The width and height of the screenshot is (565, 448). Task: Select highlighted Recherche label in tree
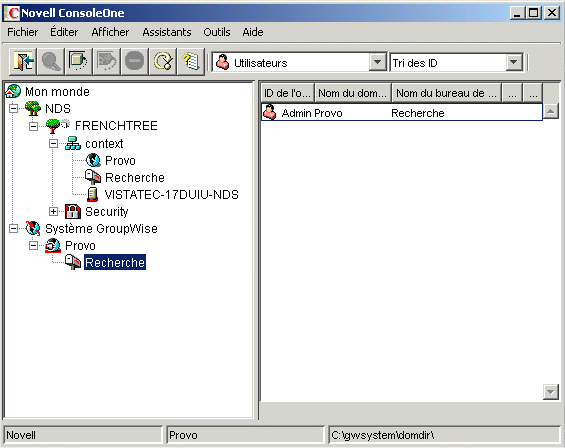(x=115, y=262)
